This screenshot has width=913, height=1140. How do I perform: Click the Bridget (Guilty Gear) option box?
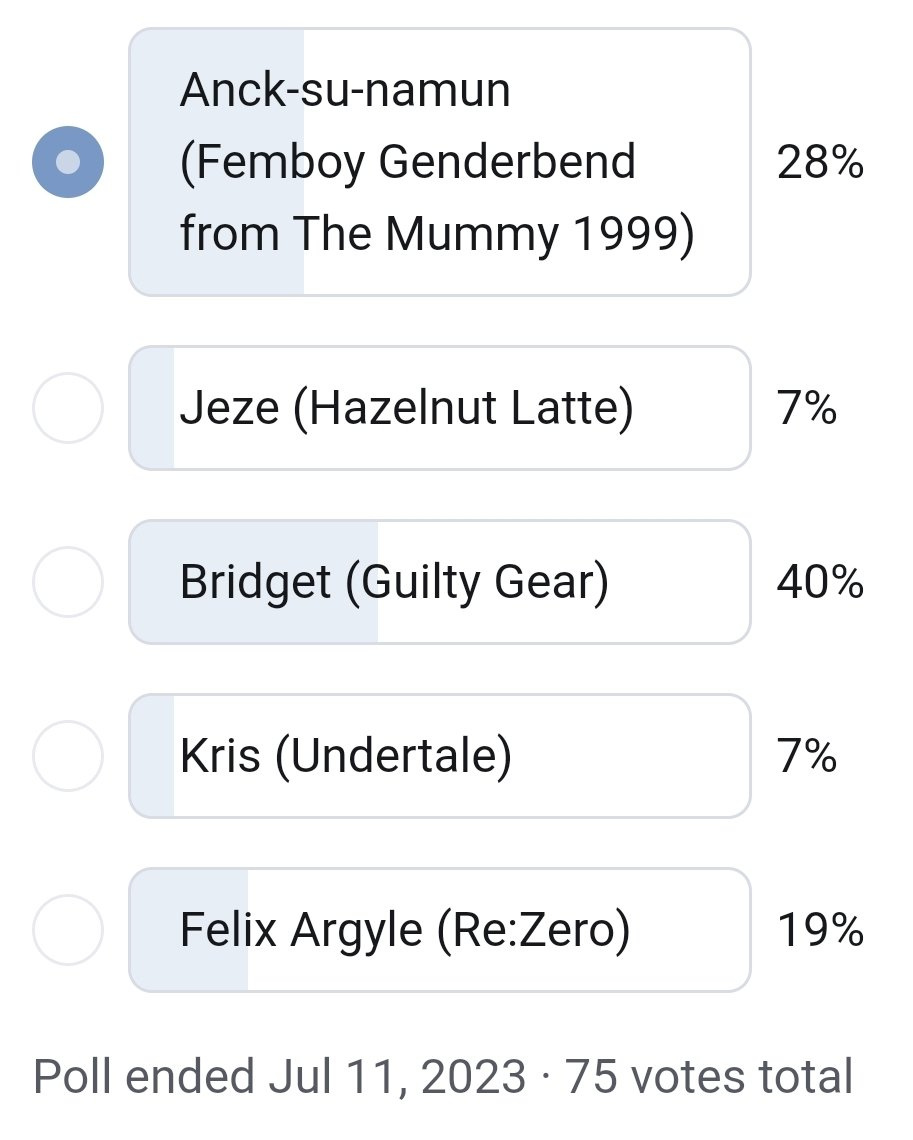pos(440,582)
